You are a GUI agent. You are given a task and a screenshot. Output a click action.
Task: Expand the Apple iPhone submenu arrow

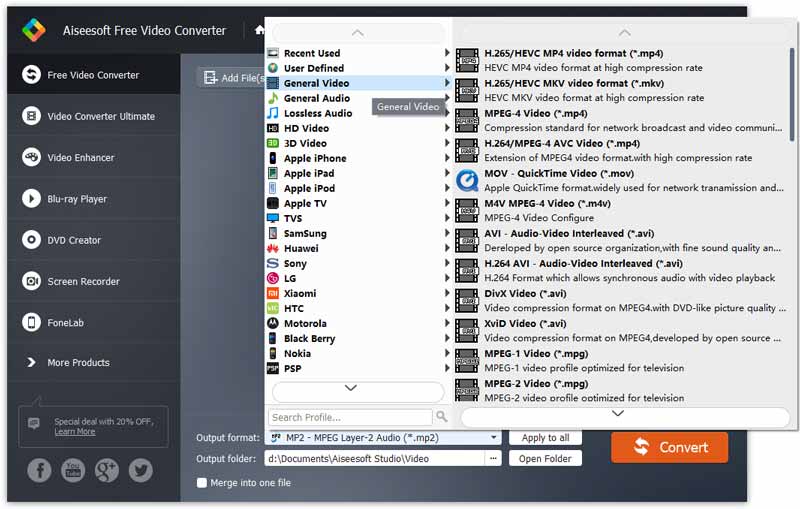coord(447,158)
